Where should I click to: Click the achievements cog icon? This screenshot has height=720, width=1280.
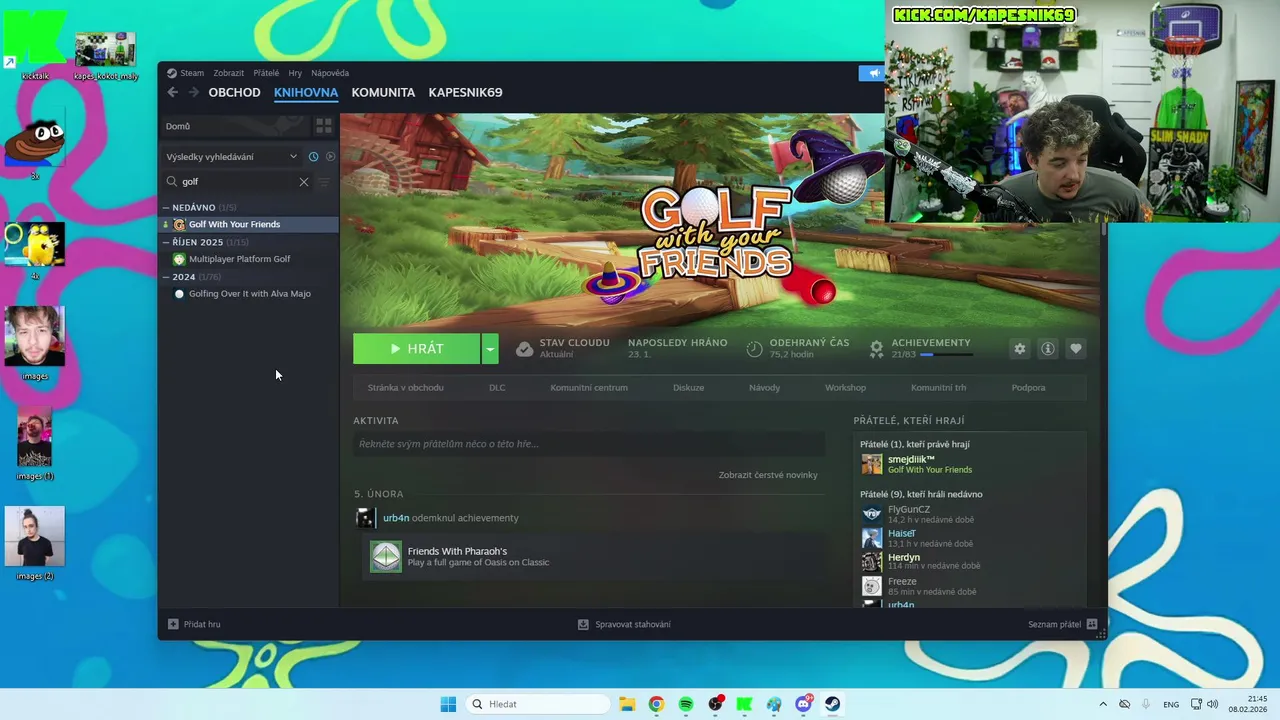pos(876,348)
